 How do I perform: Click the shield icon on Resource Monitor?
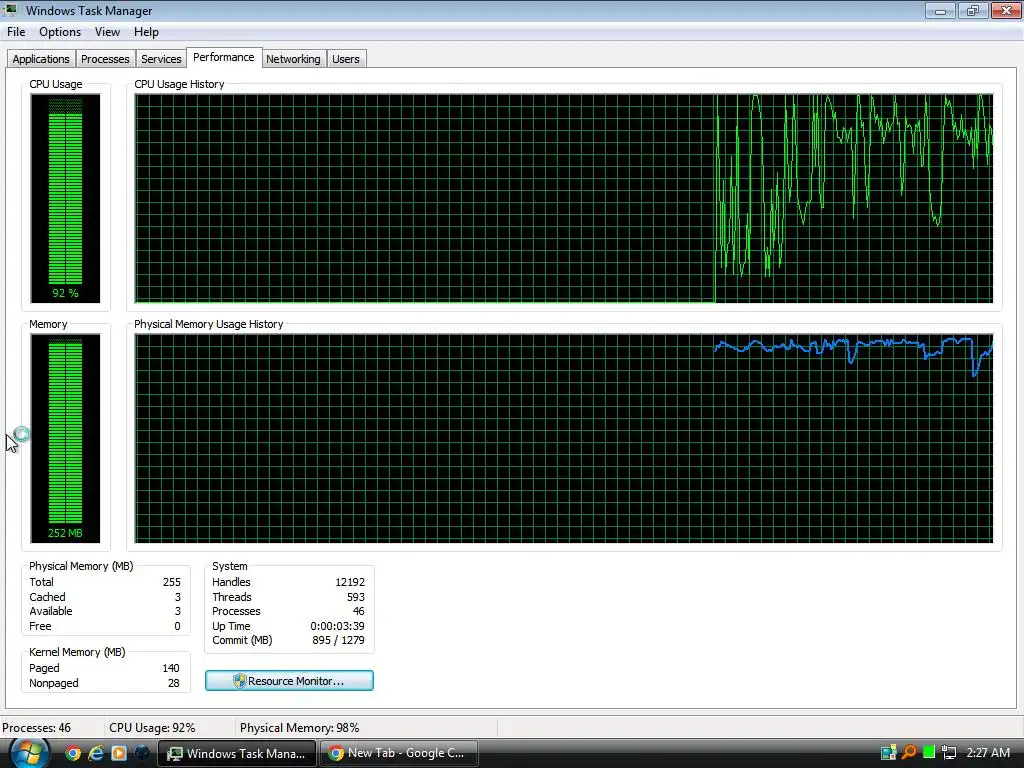[239, 680]
